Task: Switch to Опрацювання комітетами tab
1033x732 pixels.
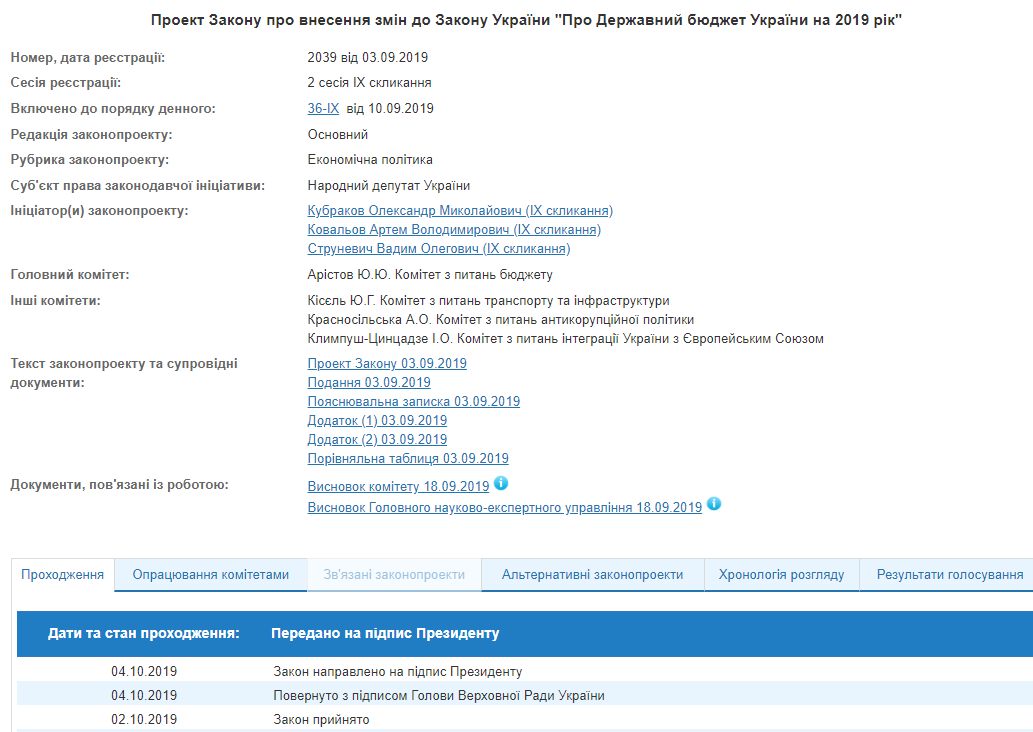Action: click(x=211, y=575)
